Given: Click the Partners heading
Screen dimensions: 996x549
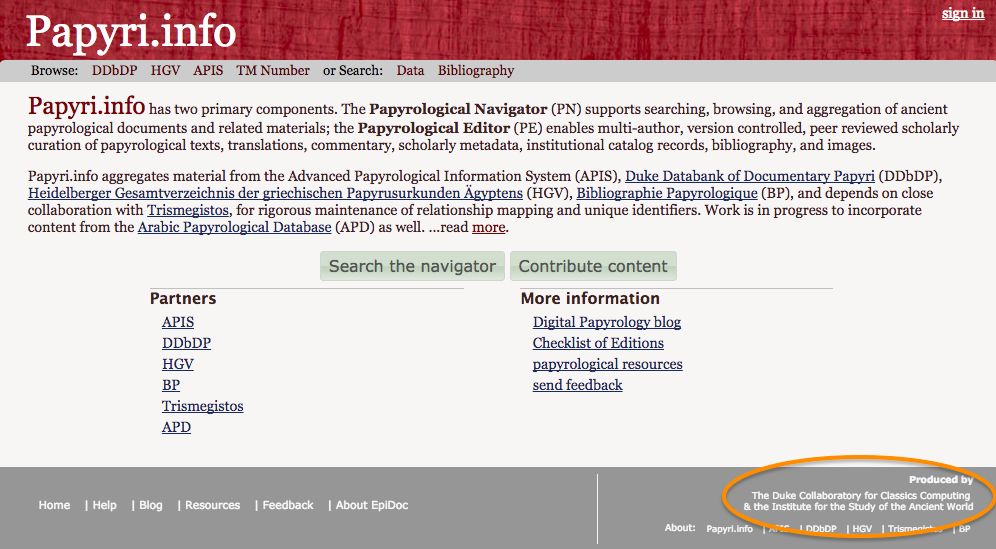Looking at the screenshot, I should [183, 298].
